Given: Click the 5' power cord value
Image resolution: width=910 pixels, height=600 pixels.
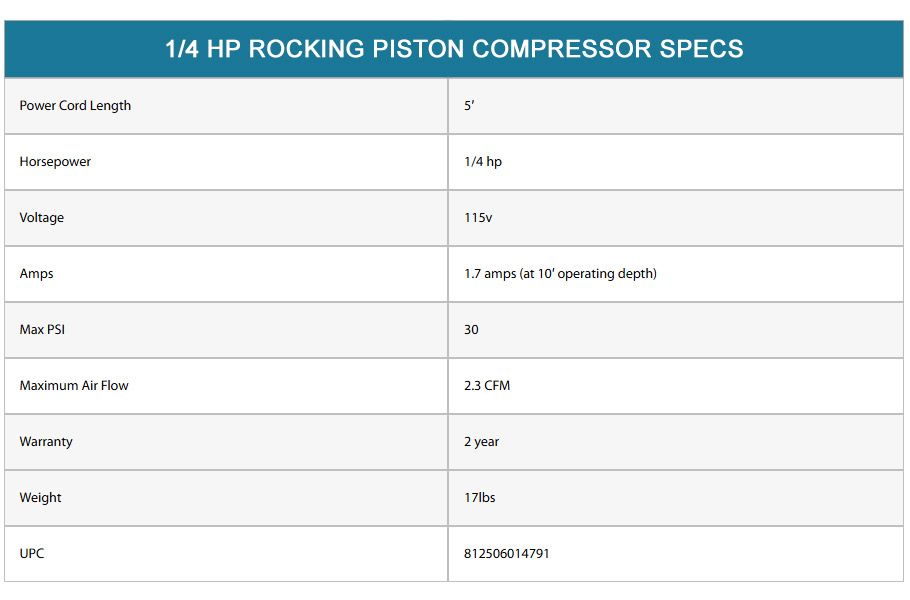Looking at the screenshot, I should (469, 106).
